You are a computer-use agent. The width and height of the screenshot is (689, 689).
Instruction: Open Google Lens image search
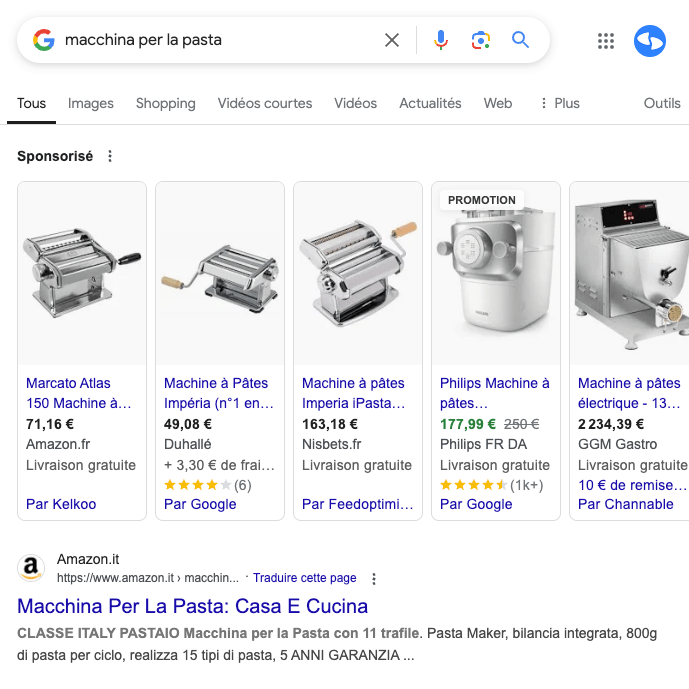(x=481, y=40)
